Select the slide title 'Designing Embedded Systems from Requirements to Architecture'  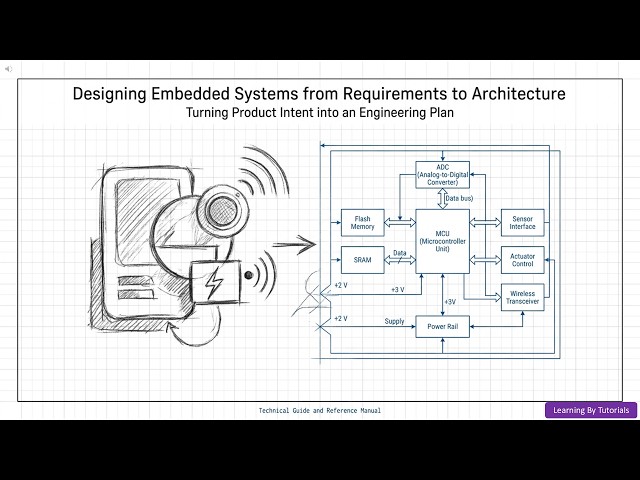click(319, 93)
